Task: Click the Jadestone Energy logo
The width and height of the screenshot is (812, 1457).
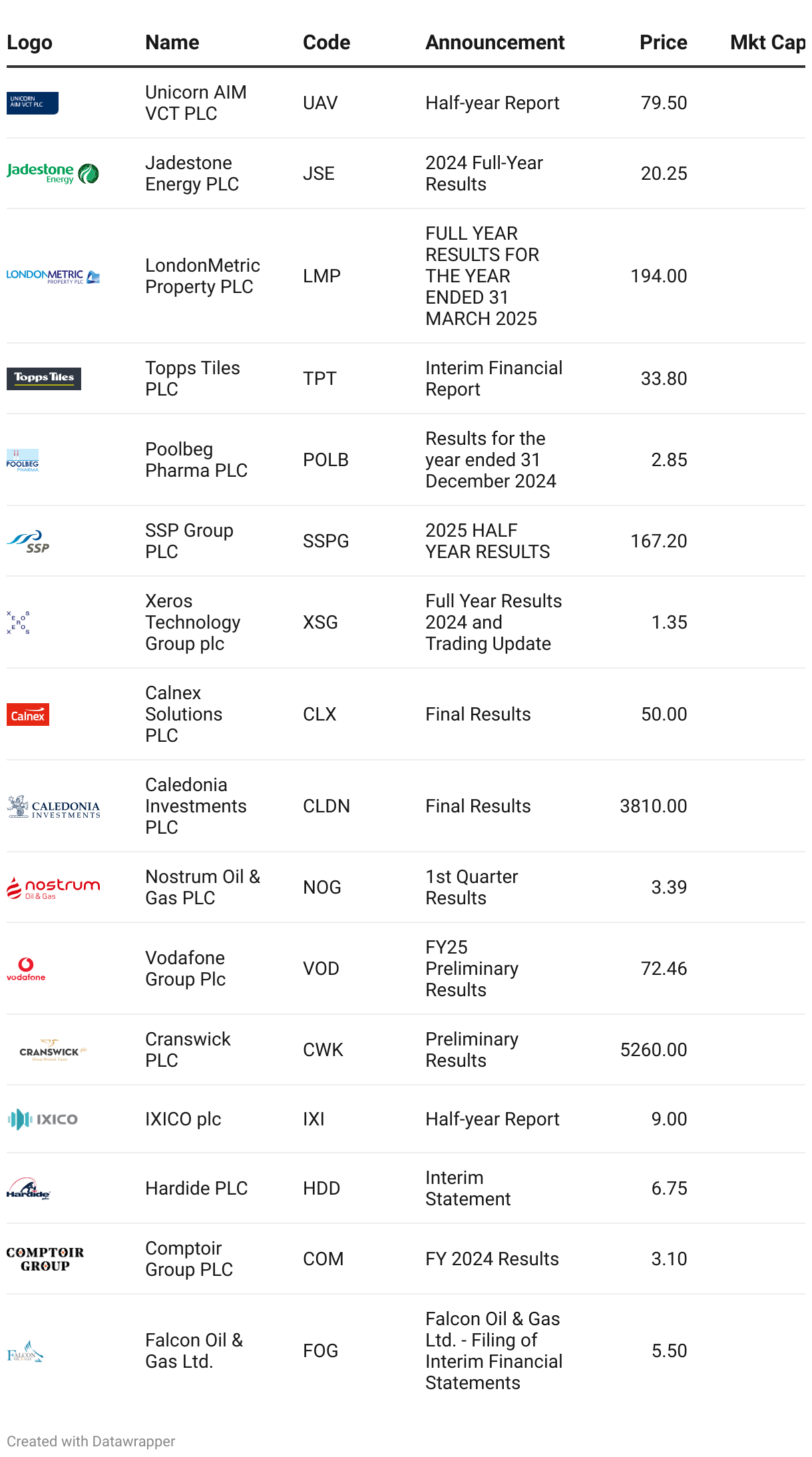Action: (53, 174)
